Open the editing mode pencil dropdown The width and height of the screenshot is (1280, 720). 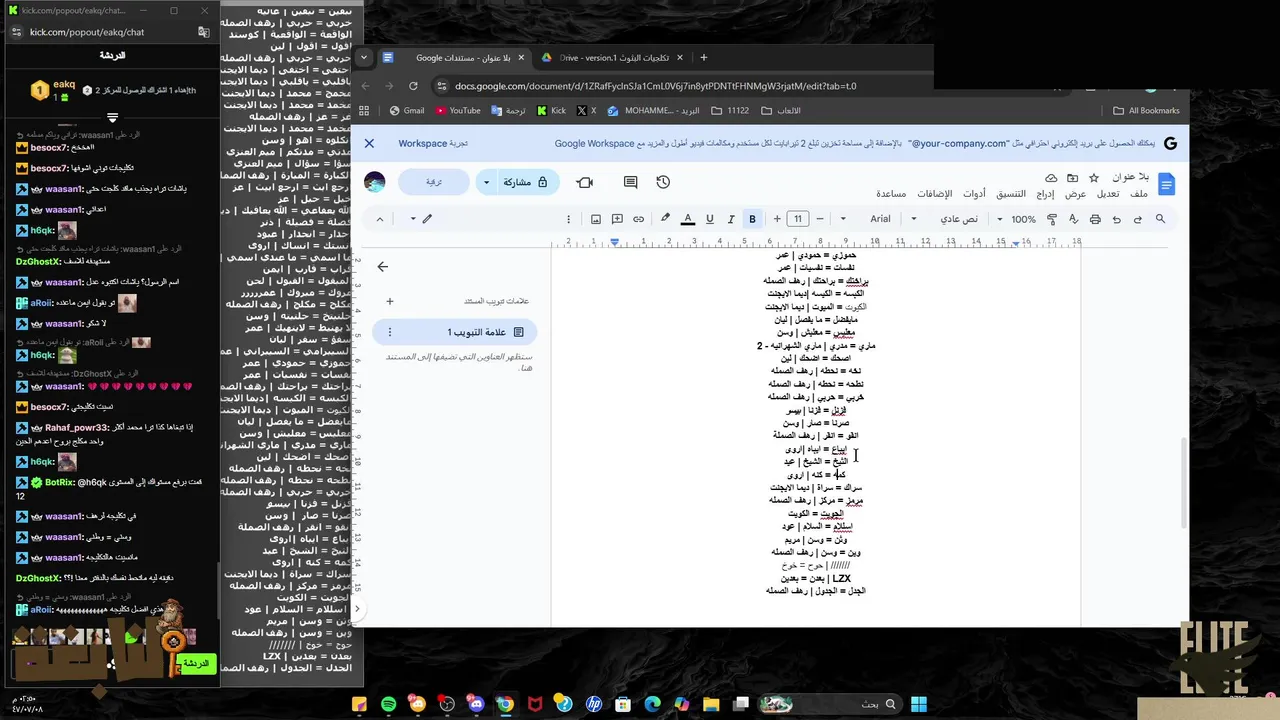pyautogui.click(x=421, y=219)
